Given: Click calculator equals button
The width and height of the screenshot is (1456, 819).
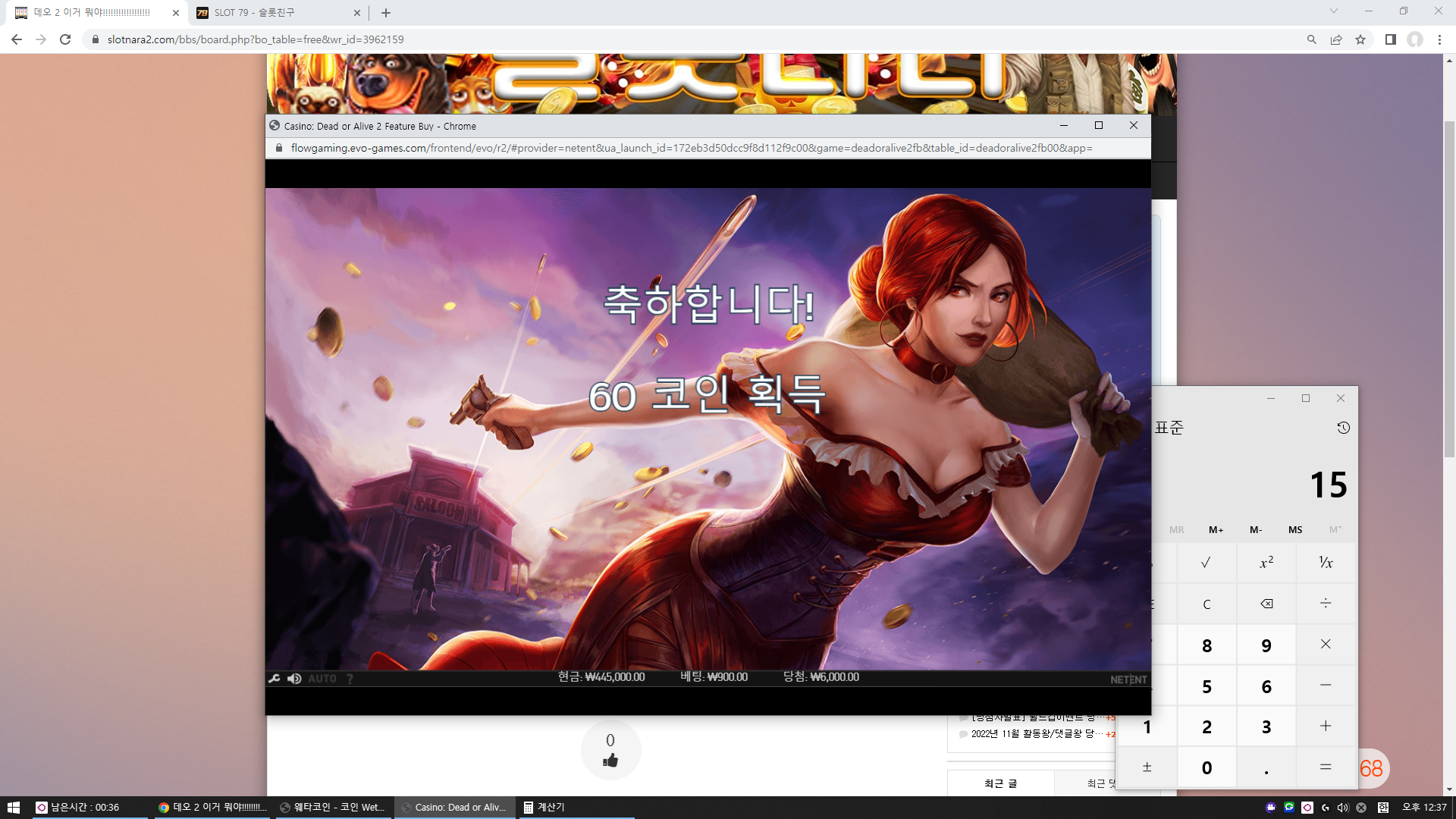Looking at the screenshot, I should (1326, 767).
